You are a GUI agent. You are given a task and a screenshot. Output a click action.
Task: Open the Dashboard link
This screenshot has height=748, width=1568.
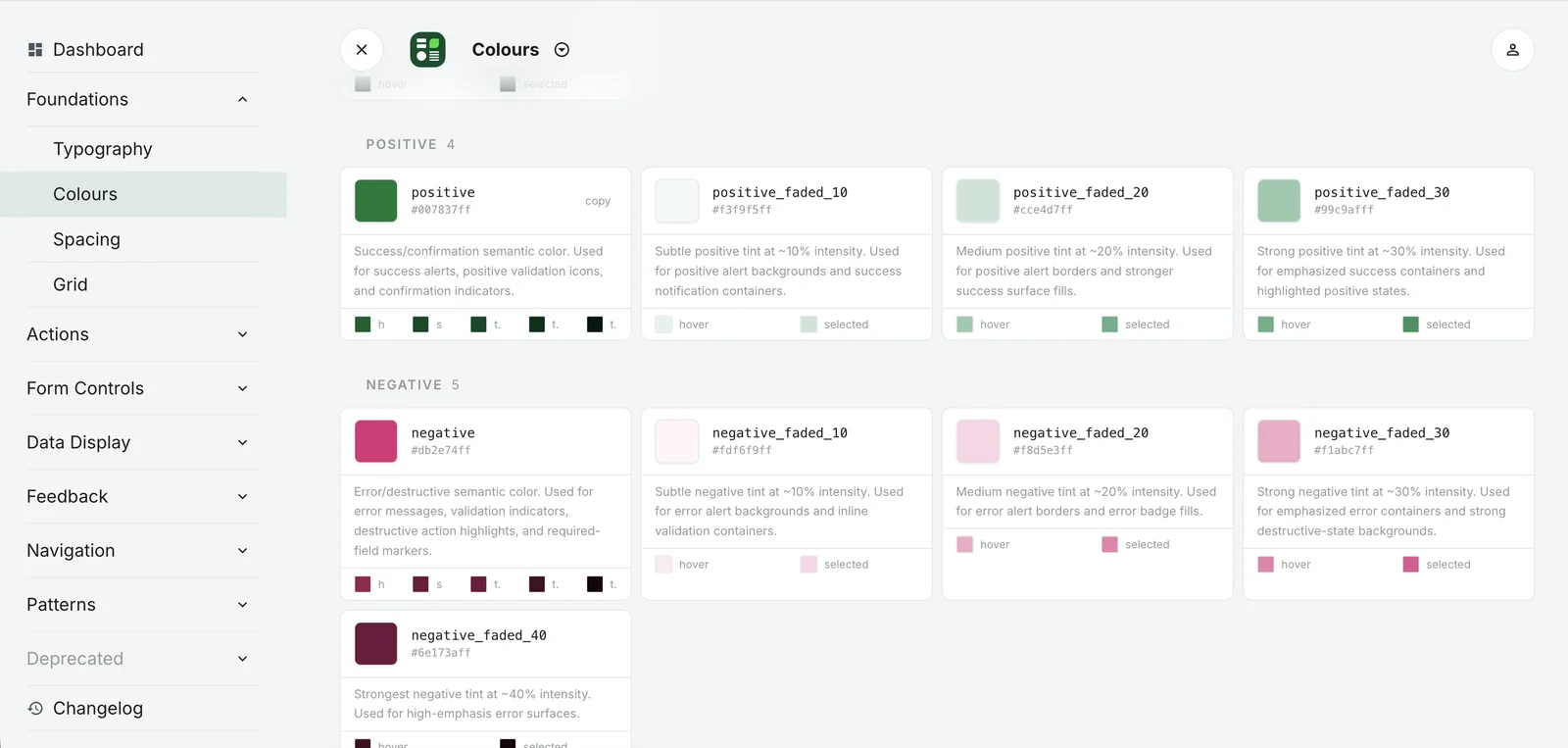[x=98, y=49]
